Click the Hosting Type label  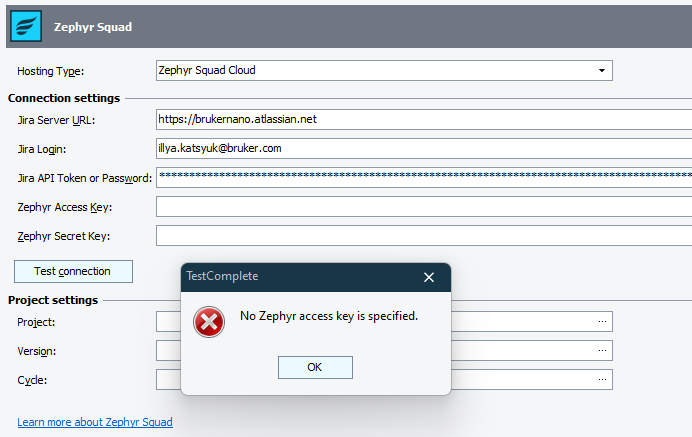point(50,72)
